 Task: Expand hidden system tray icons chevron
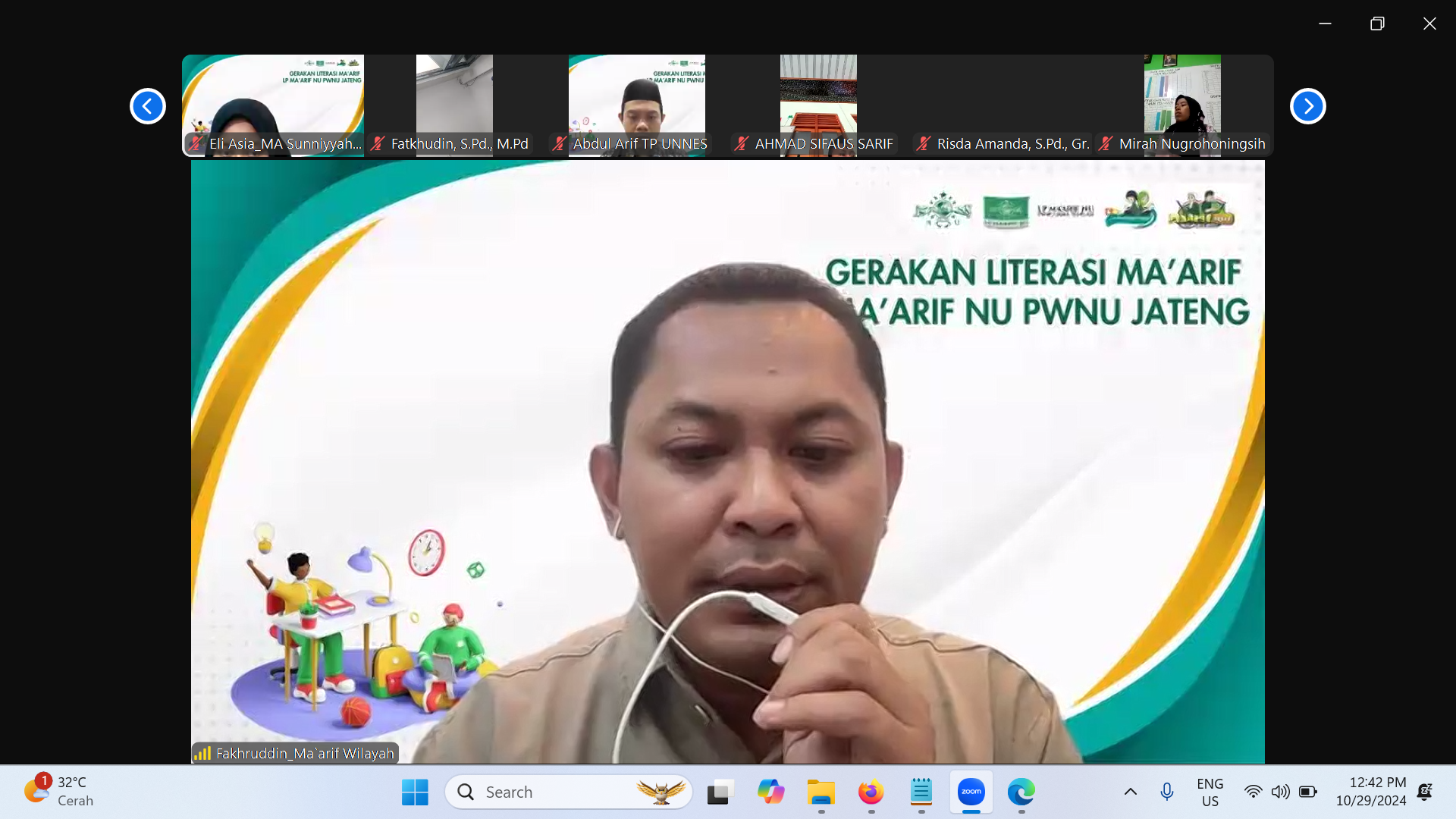[1130, 792]
